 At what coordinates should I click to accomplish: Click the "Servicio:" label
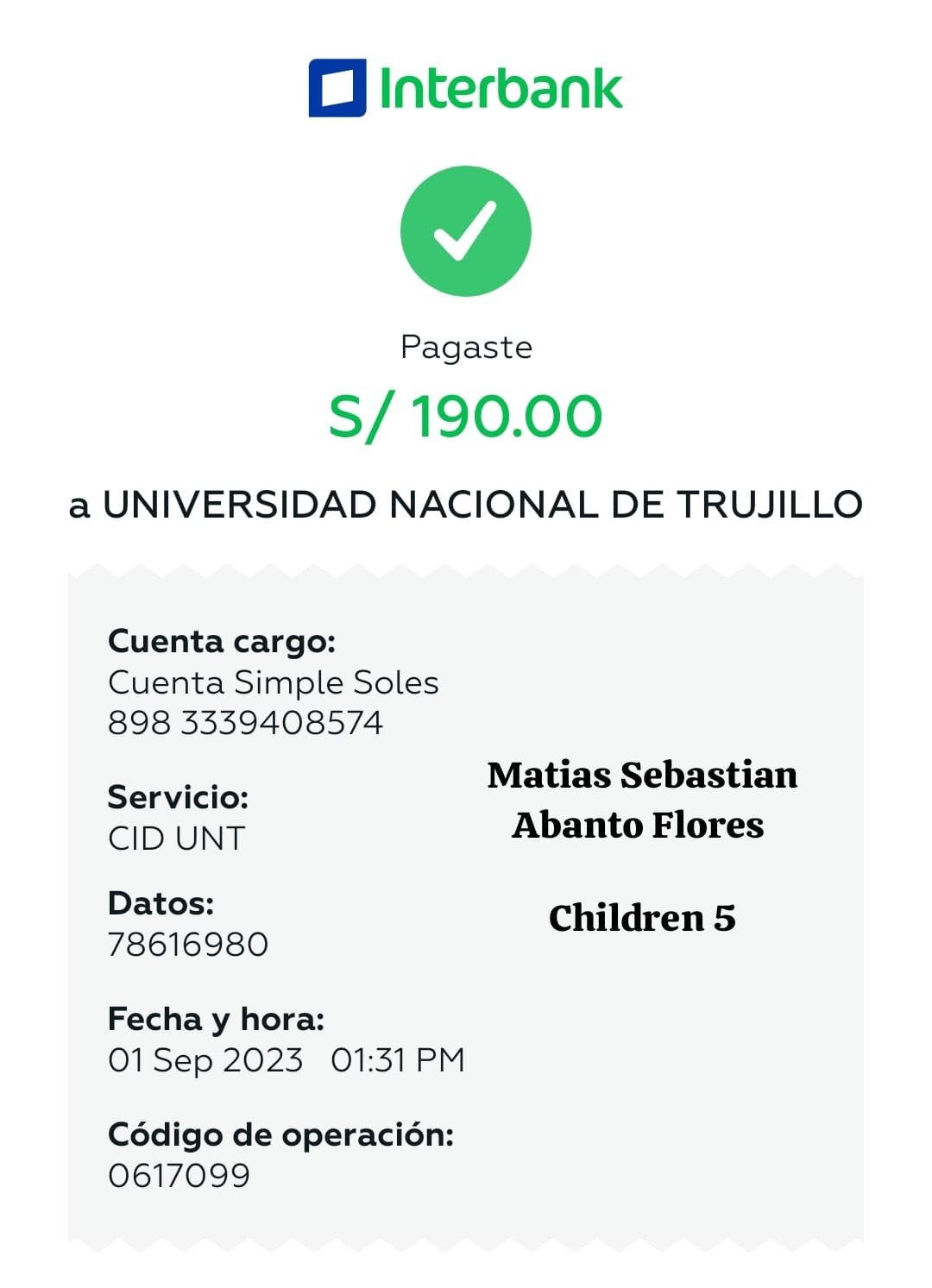(x=178, y=797)
